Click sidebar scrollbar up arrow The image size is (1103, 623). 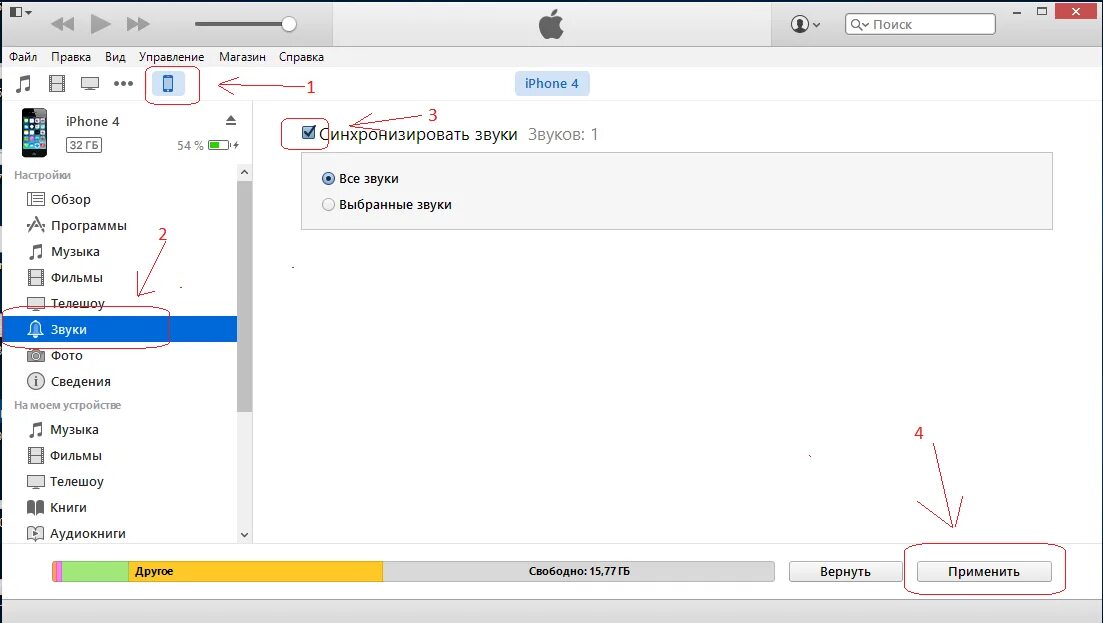[244, 172]
